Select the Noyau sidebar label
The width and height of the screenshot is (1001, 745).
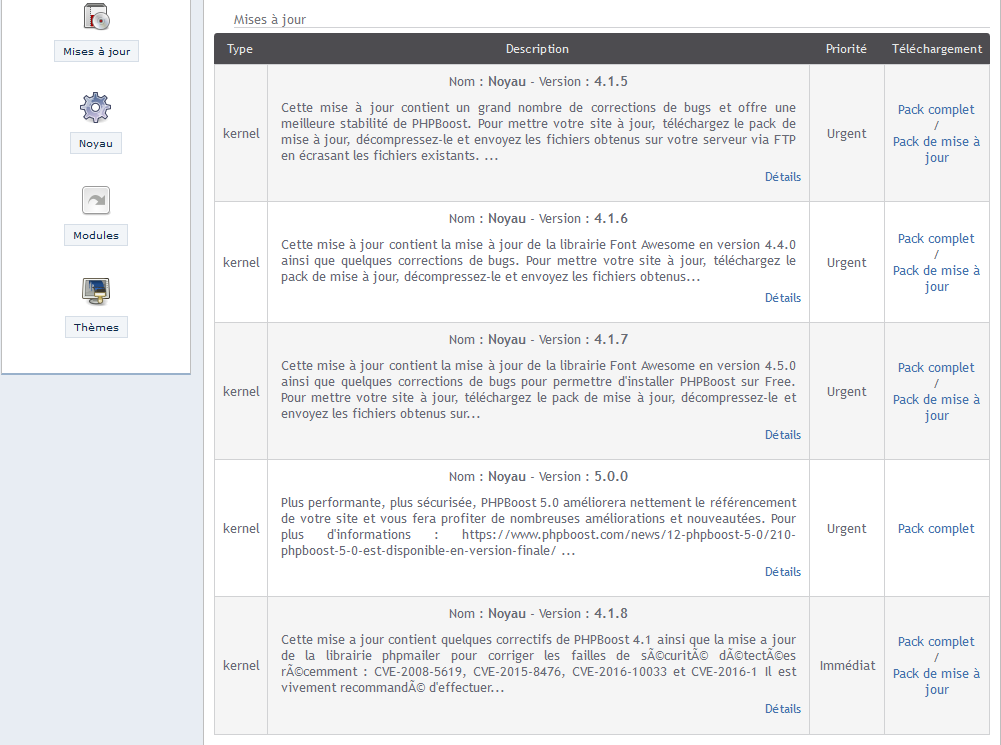(96, 144)
